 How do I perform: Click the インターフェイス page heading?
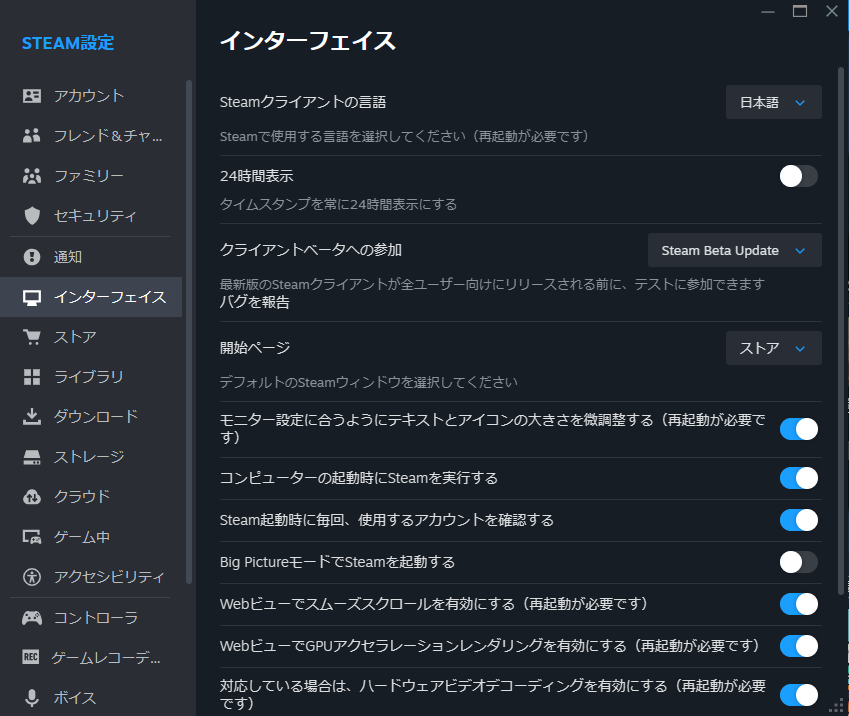point(308,41)
